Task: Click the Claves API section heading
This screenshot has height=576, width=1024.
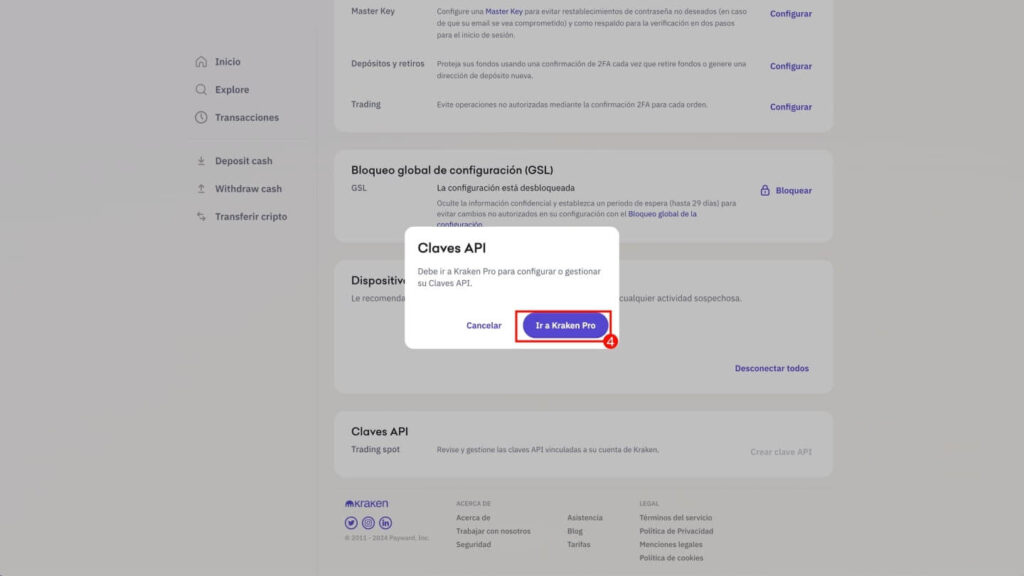Action: [379, 432]
